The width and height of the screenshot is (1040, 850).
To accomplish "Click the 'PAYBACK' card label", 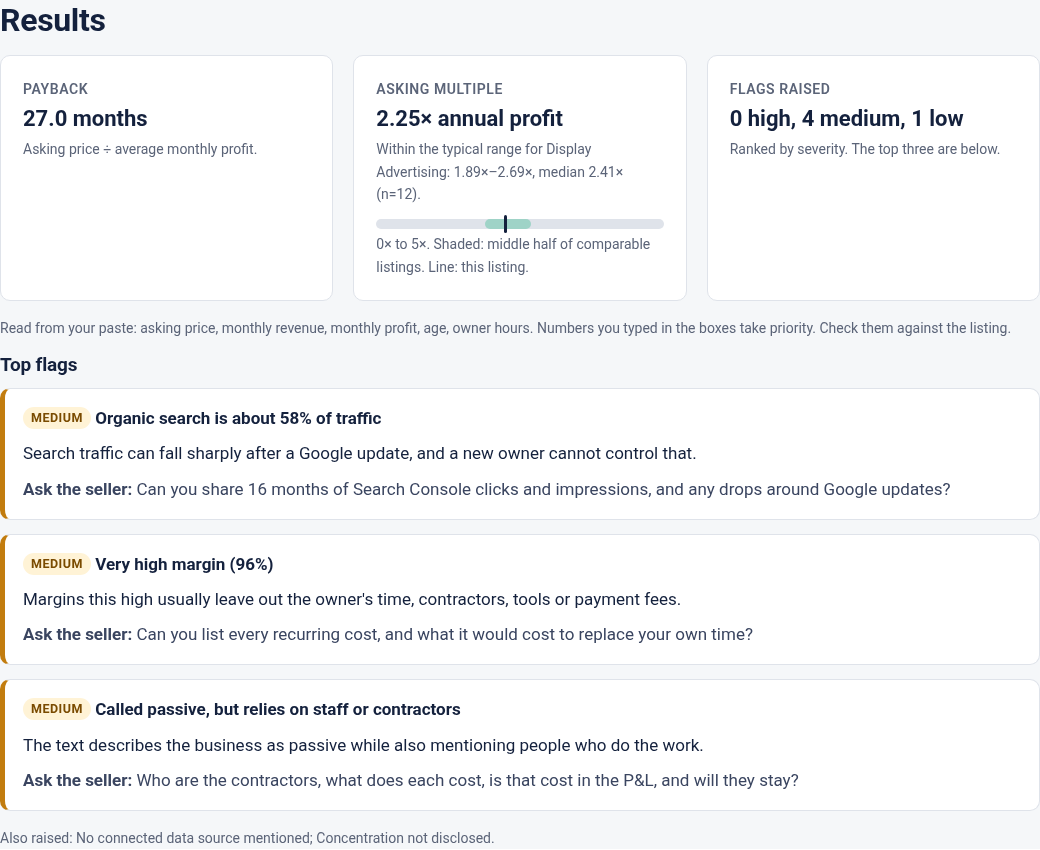I will point(56,89).
